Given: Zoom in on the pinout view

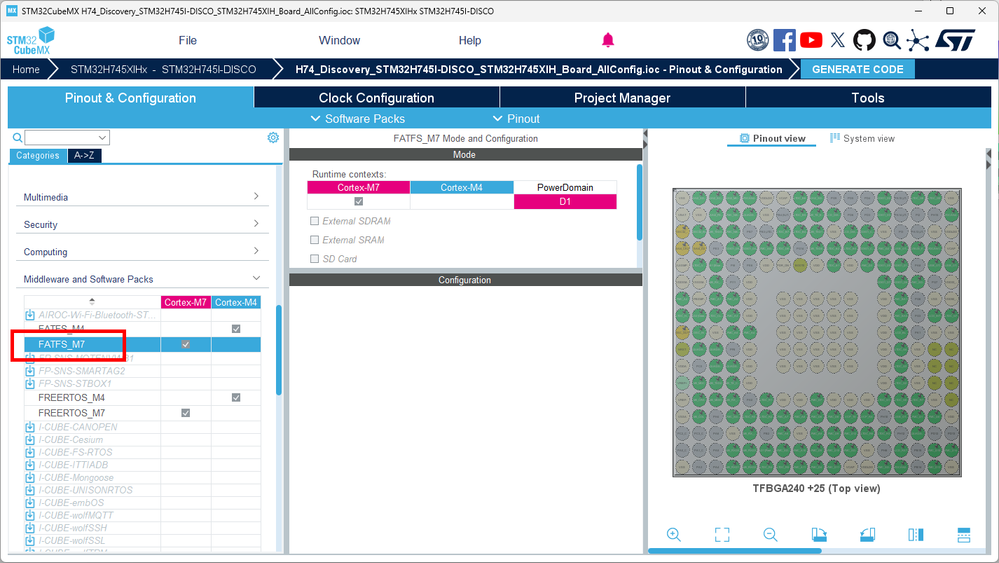Looking at the screenshot, I should (x=673, y=534).
